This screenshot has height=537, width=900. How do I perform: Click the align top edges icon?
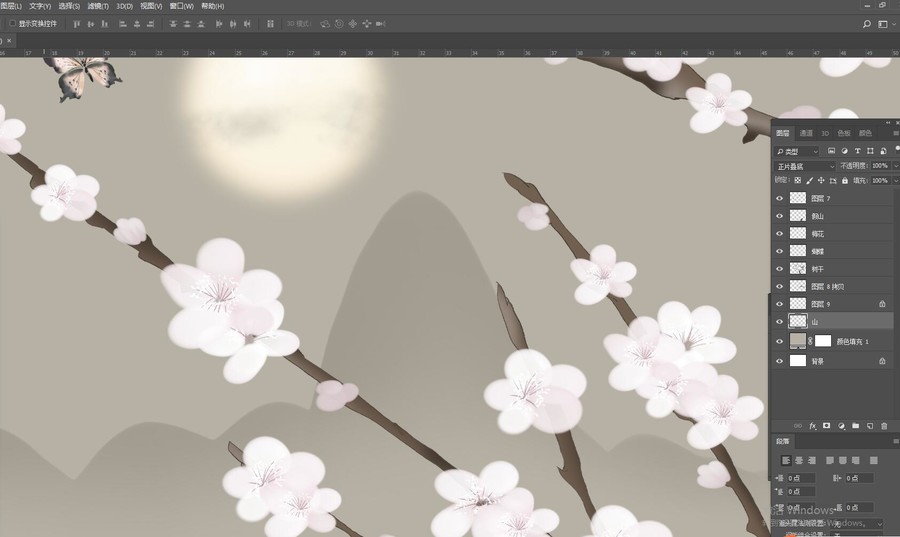76,24
